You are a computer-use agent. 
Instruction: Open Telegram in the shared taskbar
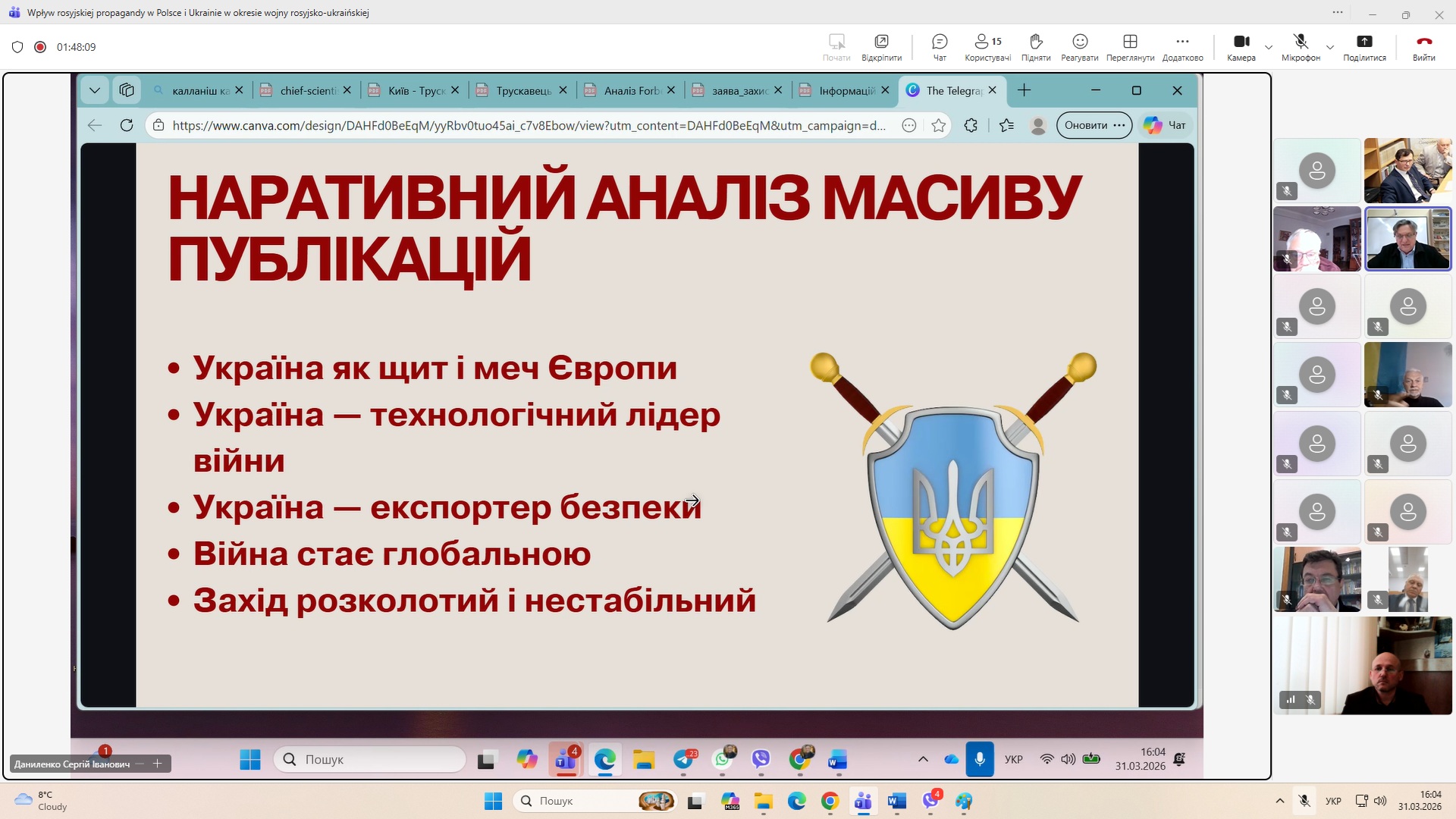[x=684, y=759]
